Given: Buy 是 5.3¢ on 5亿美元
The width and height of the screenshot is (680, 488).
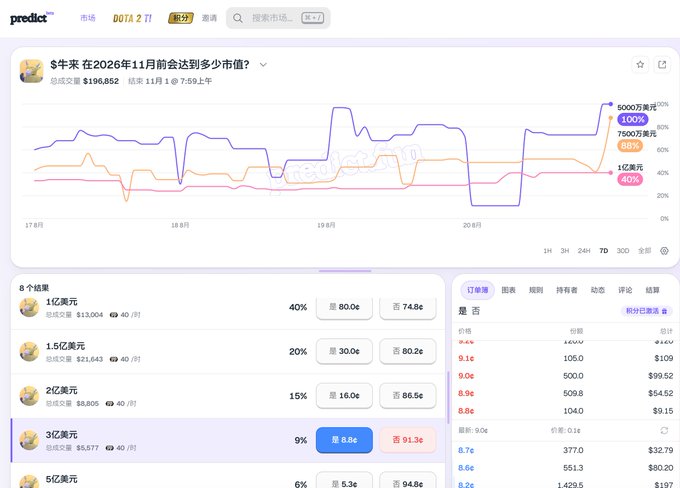Looking at the screenshot, I should point(344,482).
